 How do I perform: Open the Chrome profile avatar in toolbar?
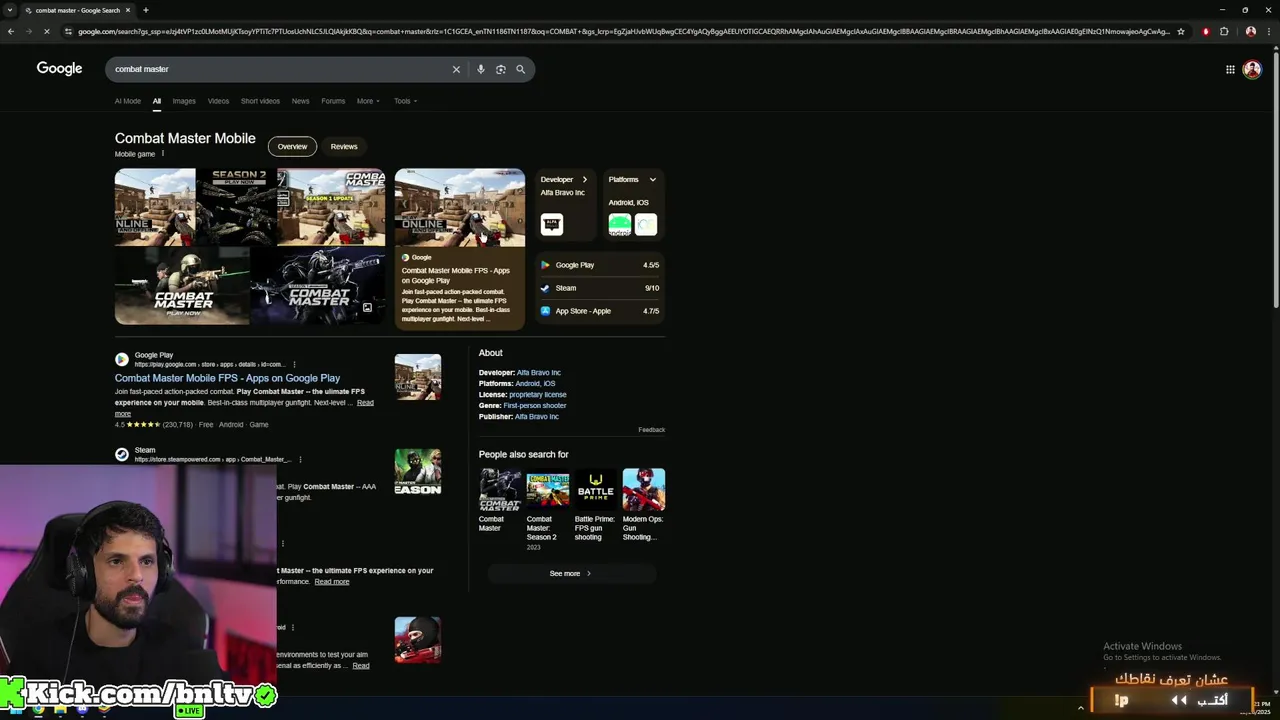coord(1250,31)
